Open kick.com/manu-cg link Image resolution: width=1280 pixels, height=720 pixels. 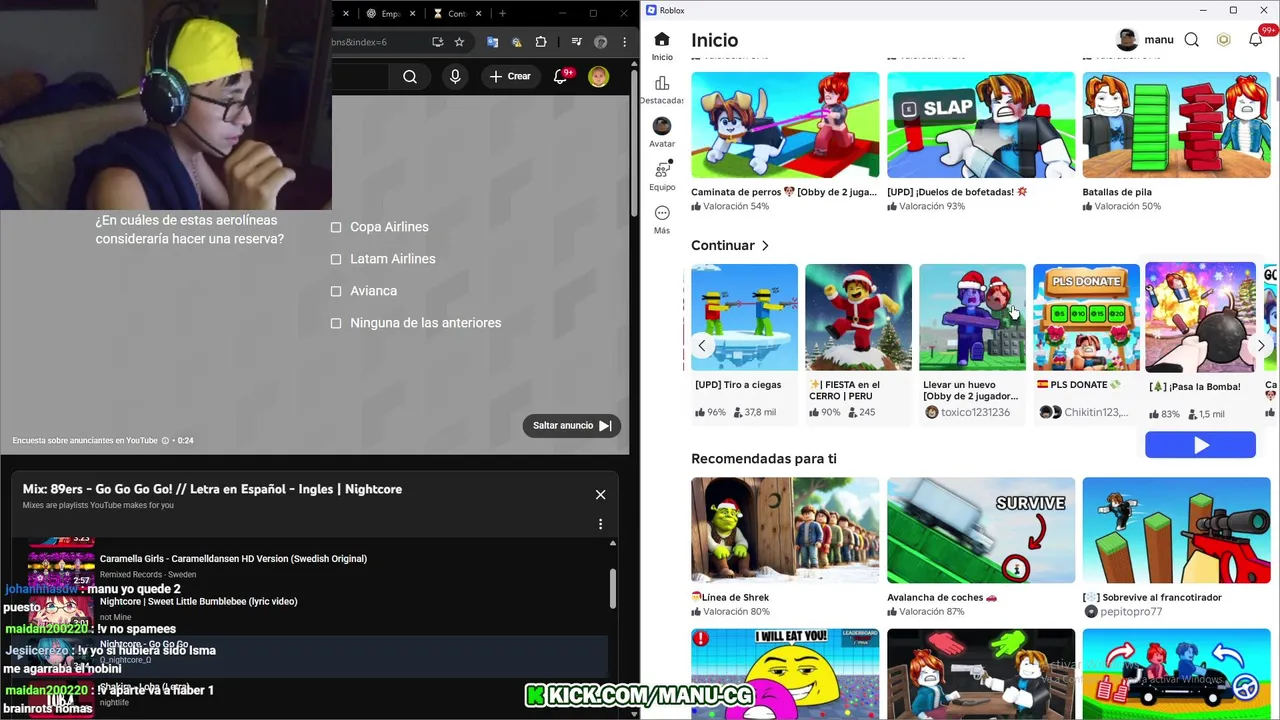[x=639, y=695]
